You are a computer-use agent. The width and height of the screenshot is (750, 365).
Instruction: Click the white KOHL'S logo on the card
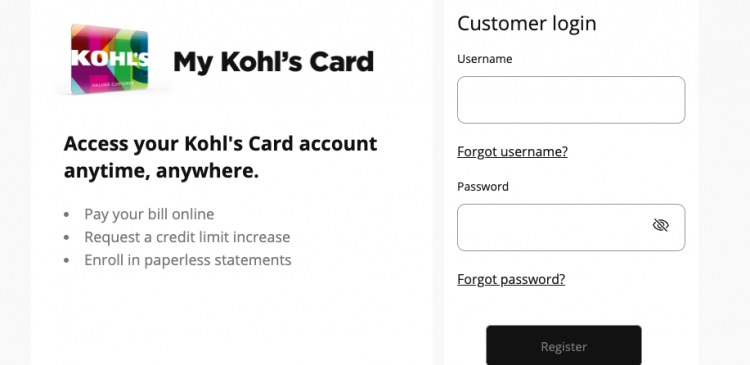(x=110, y=58)
